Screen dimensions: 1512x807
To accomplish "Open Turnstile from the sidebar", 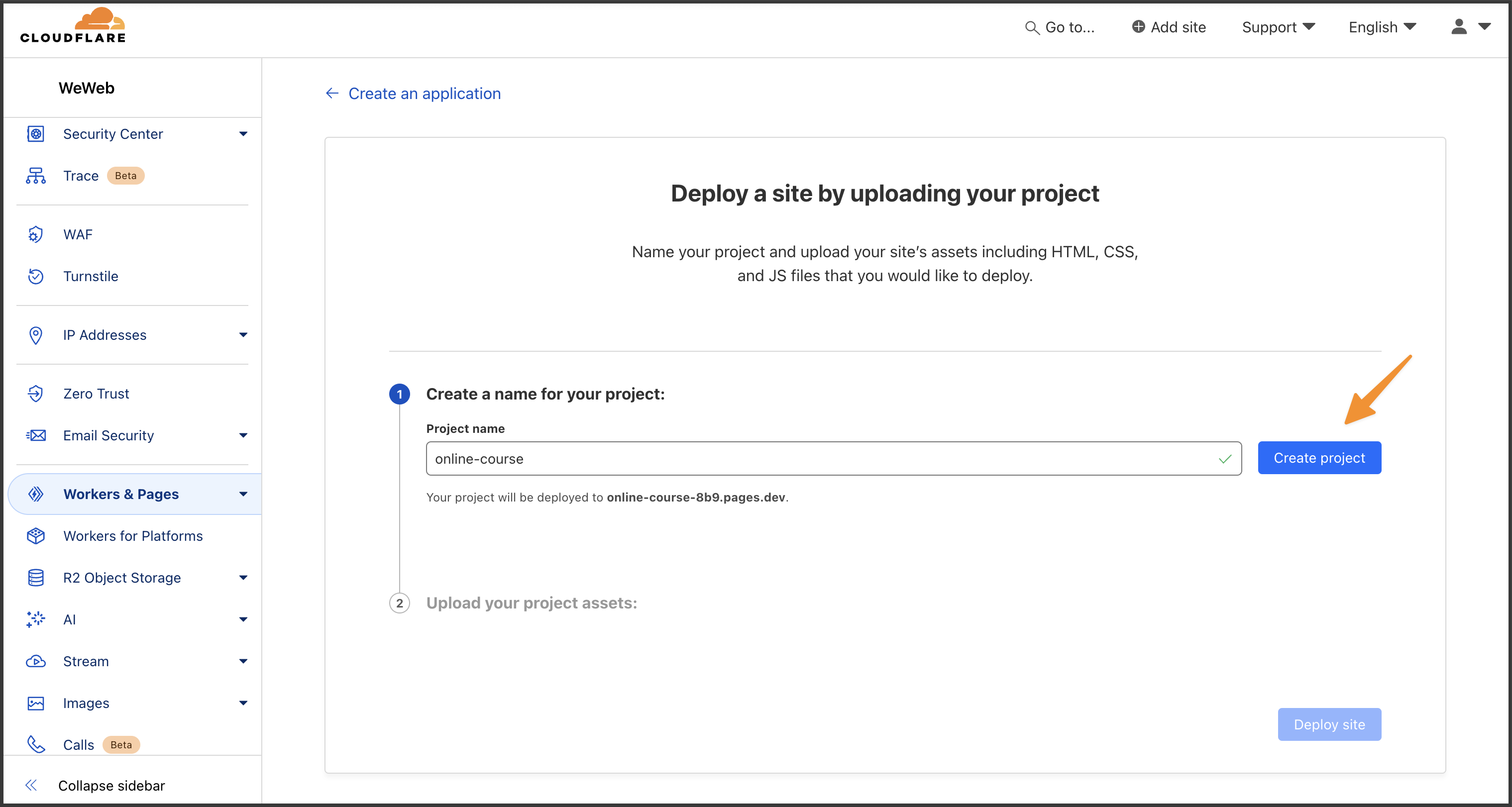I will coord(91,277).
